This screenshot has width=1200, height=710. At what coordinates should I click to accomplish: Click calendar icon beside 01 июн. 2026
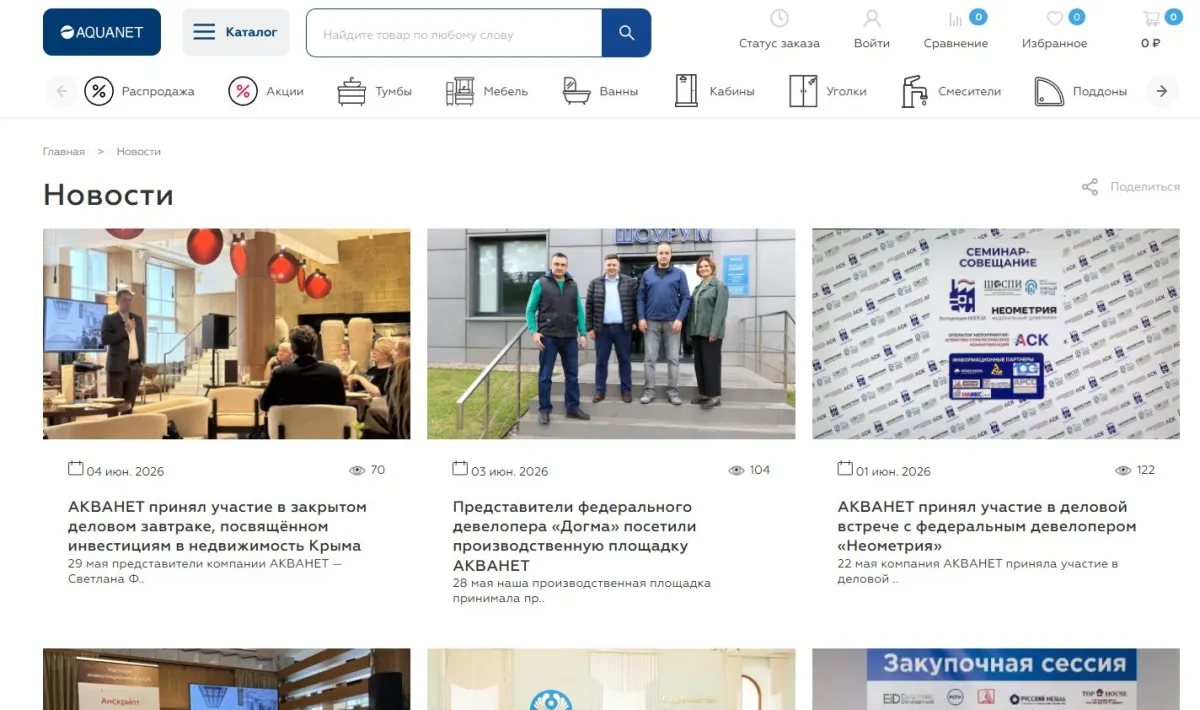click(845, 468)
